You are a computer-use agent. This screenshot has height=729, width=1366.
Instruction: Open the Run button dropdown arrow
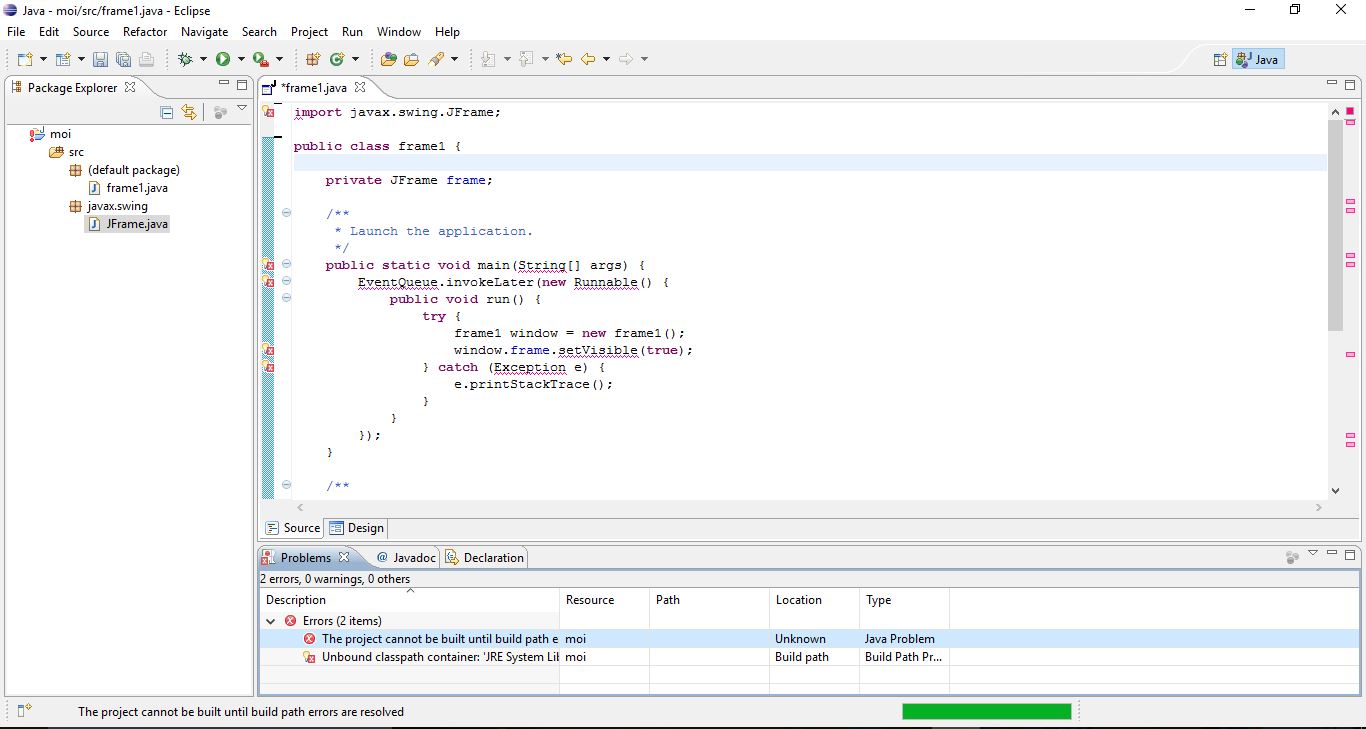[x=240, y=58]
